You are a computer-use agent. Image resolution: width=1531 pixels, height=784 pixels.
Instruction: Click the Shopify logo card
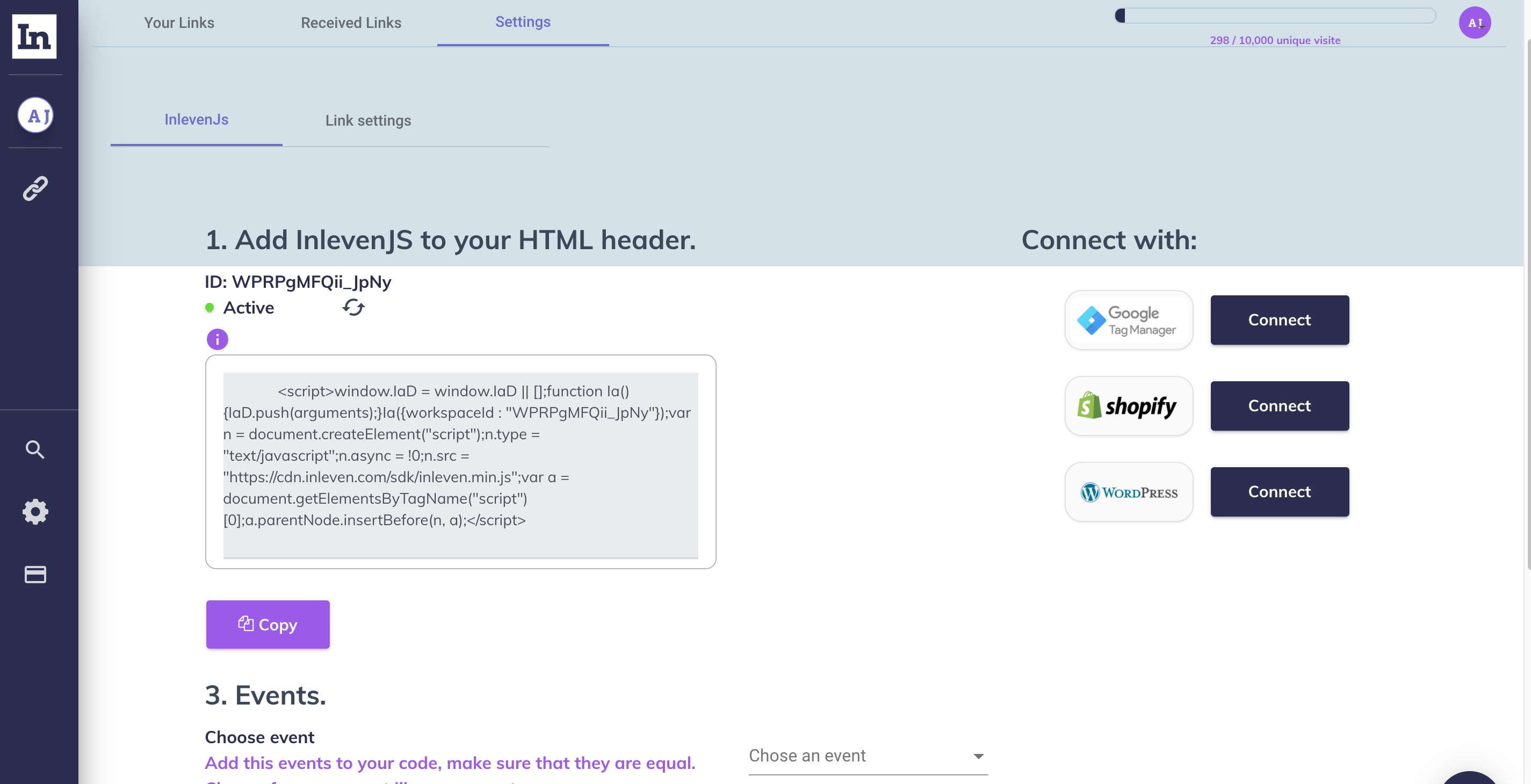coord(1129,406)
